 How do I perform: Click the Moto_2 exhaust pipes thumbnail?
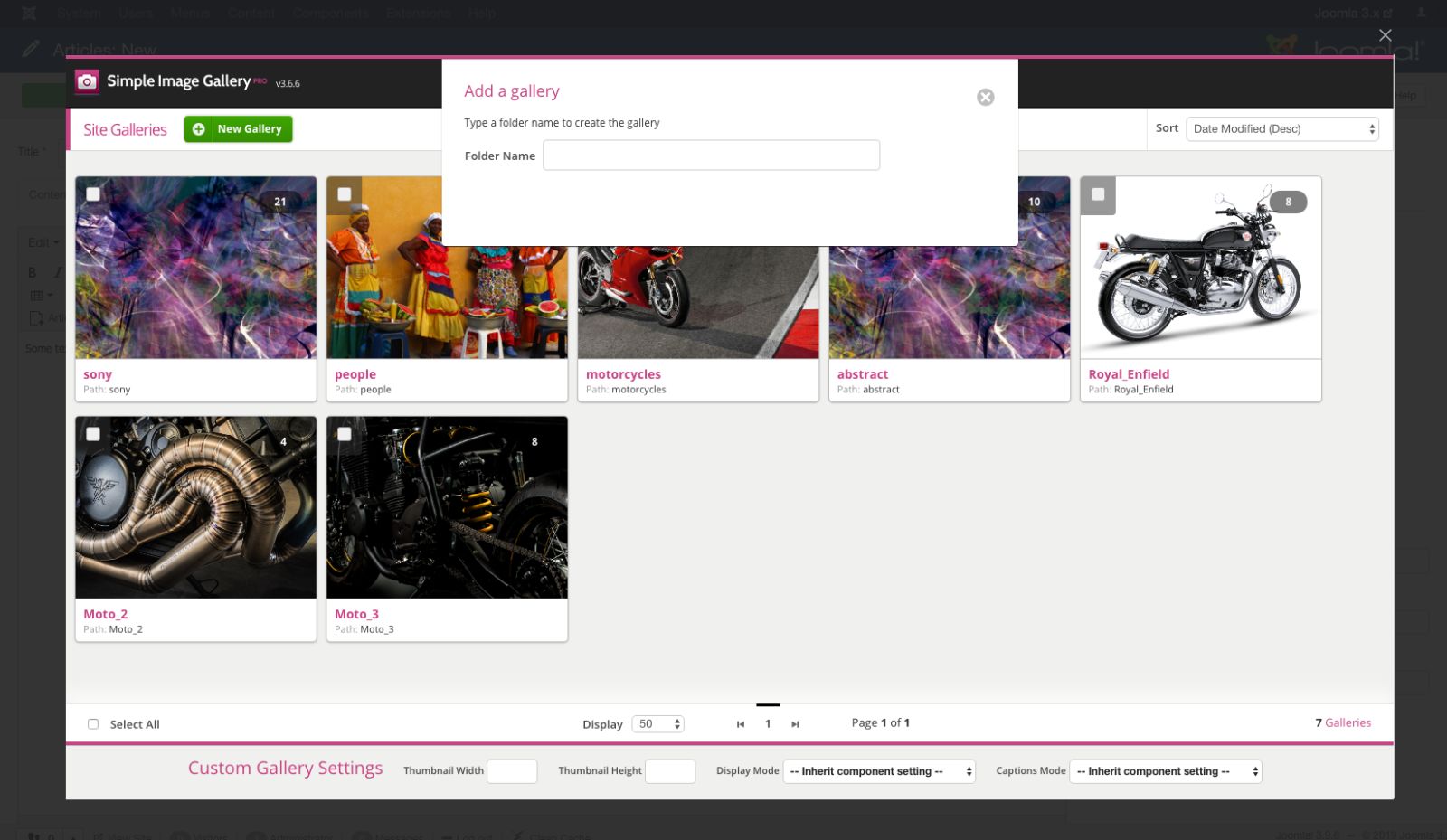pyautogui.click(x=196, y=508)
